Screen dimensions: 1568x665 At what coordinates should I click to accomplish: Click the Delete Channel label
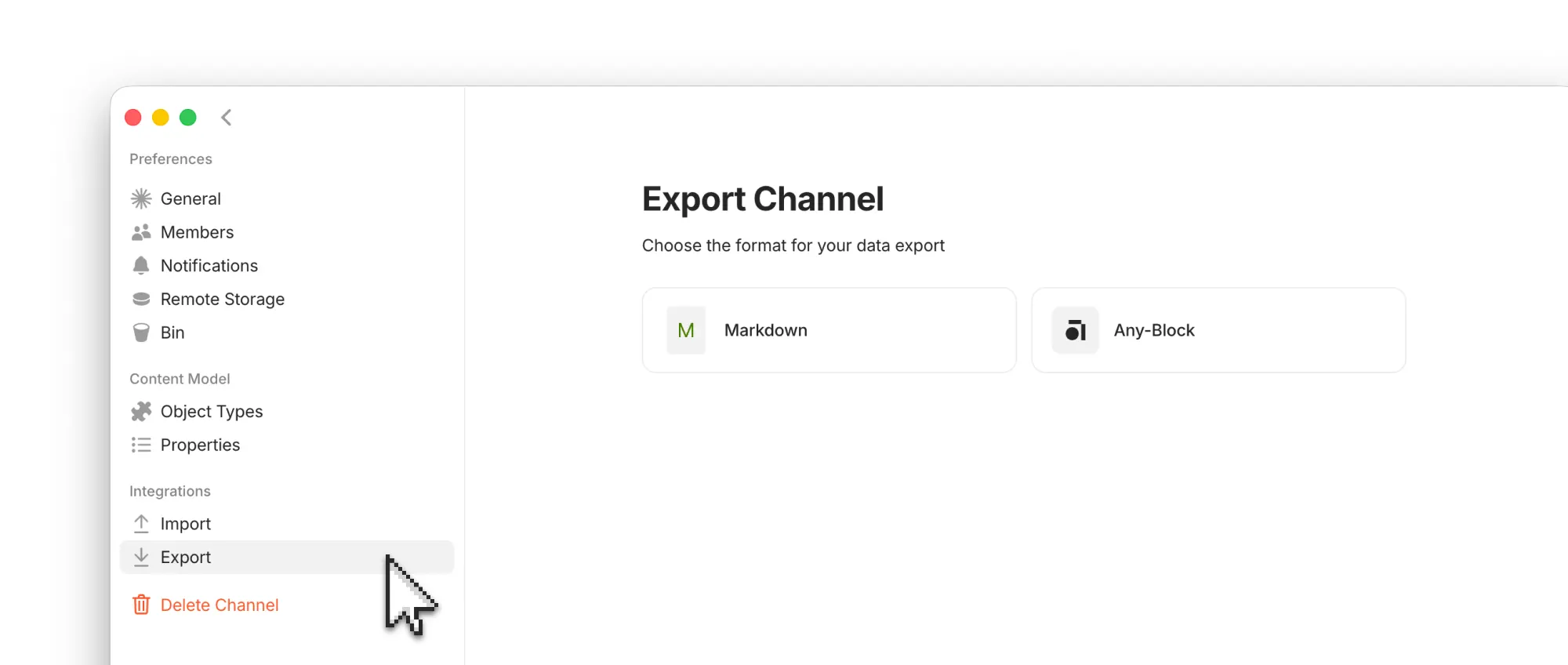click(220, 605)
